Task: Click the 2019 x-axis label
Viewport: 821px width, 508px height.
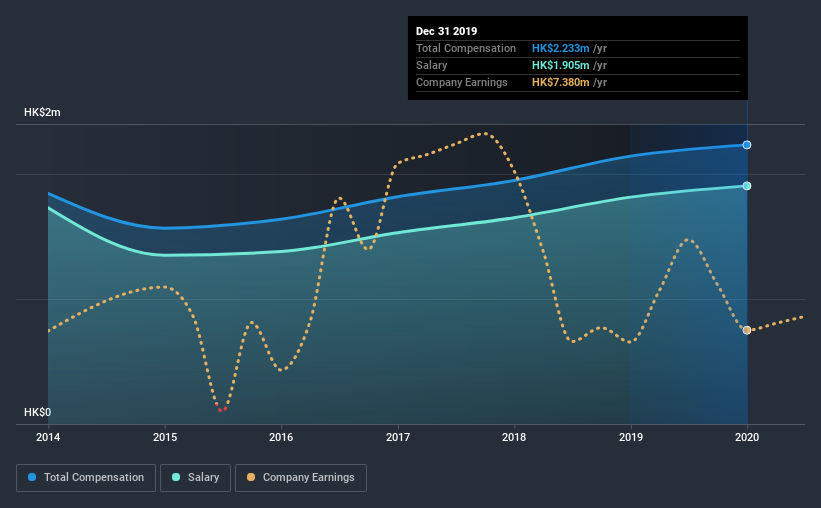Action: 631,437
